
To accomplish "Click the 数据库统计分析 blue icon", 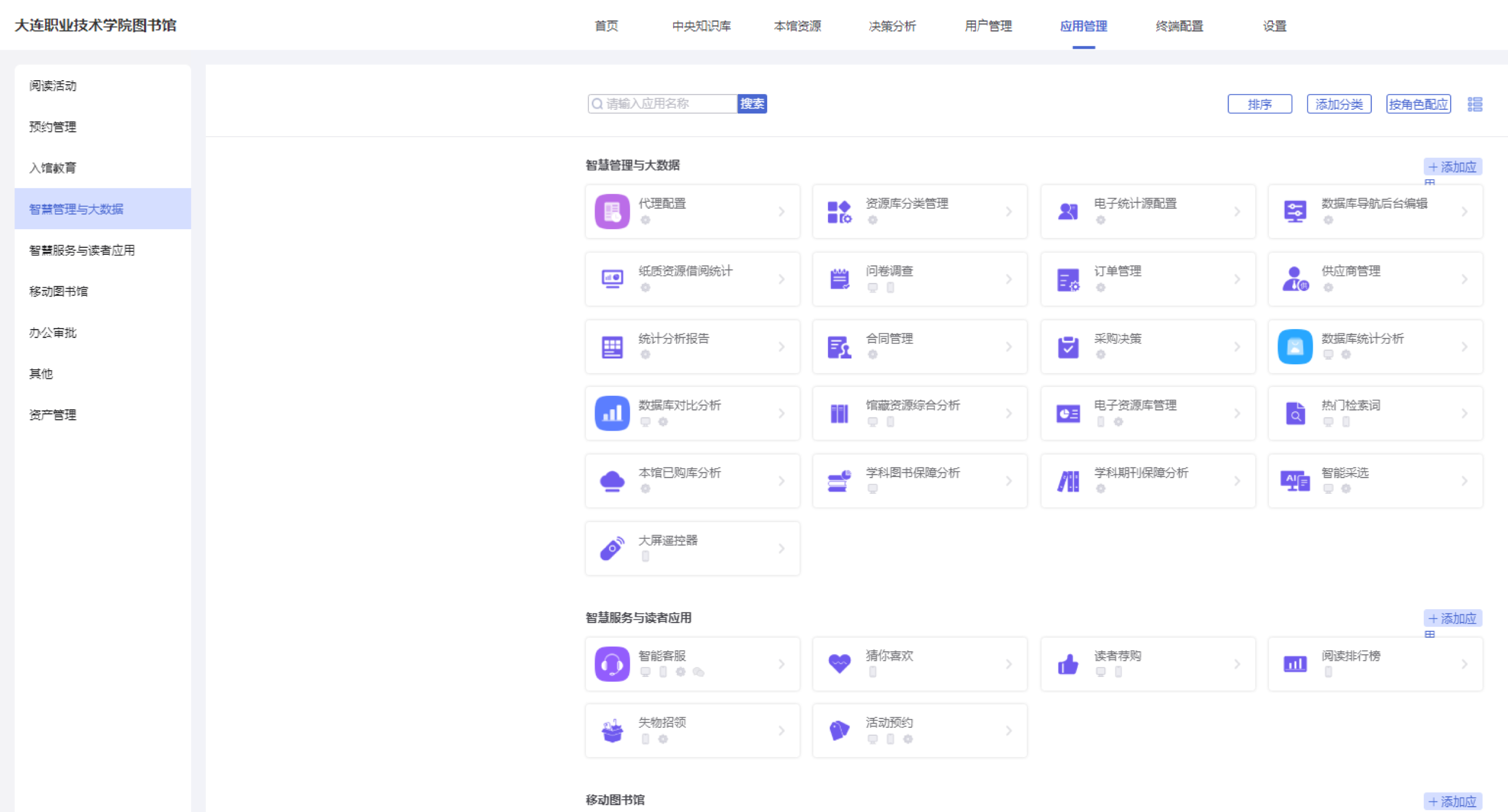I will (x=1295, y=347).
